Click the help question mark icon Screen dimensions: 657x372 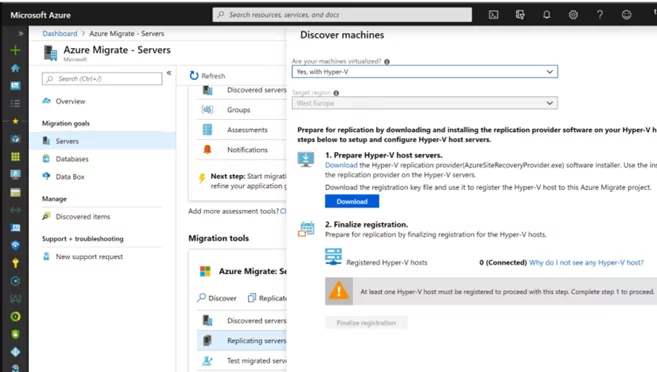coord(600,15)
